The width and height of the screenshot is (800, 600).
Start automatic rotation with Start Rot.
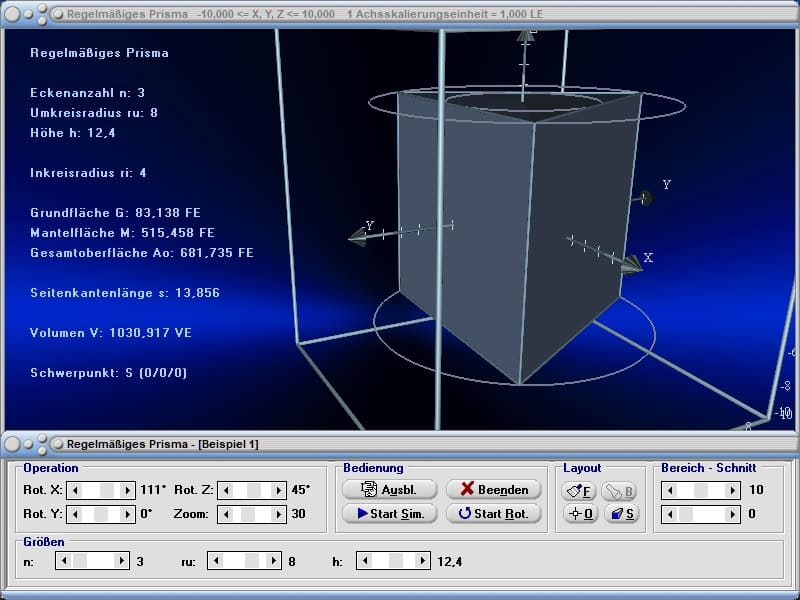coord(493,513)
